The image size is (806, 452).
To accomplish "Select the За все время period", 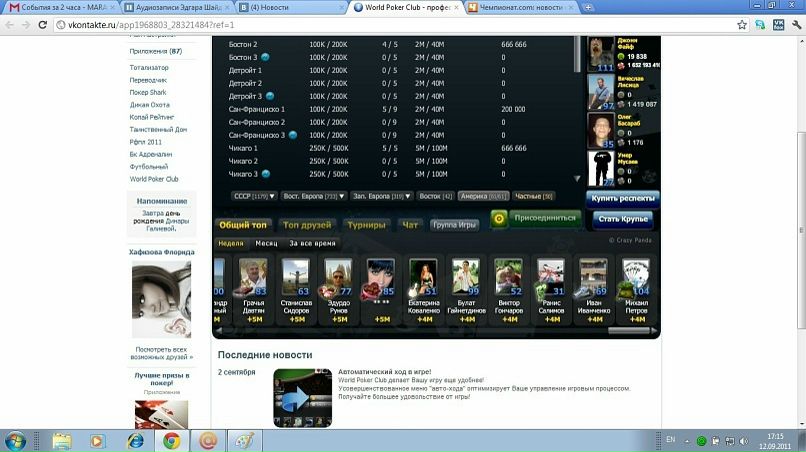I will (312, 243).
